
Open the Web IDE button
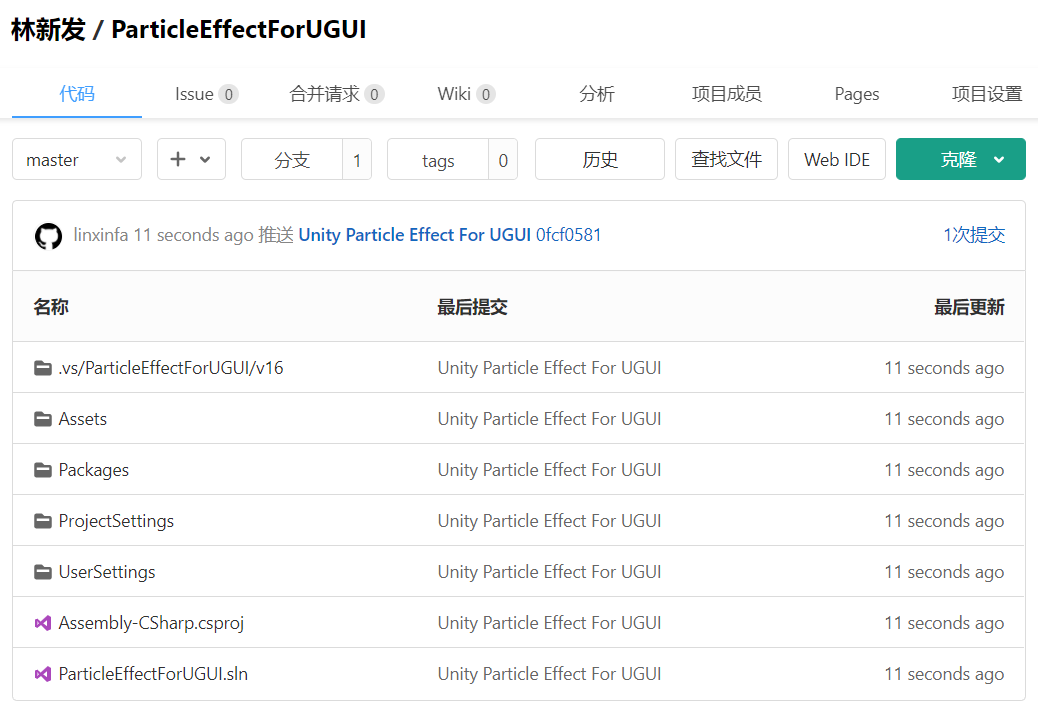click(x=837, y=159)
